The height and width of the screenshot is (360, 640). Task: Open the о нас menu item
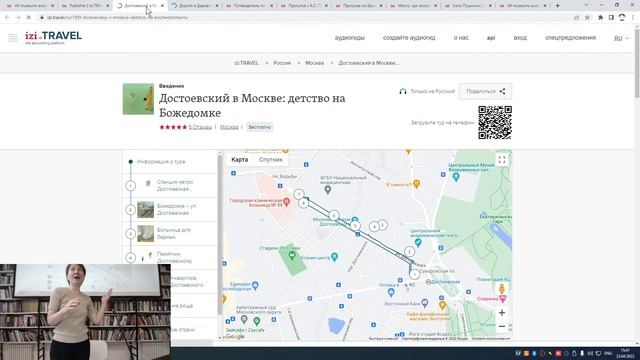(461, 38)
